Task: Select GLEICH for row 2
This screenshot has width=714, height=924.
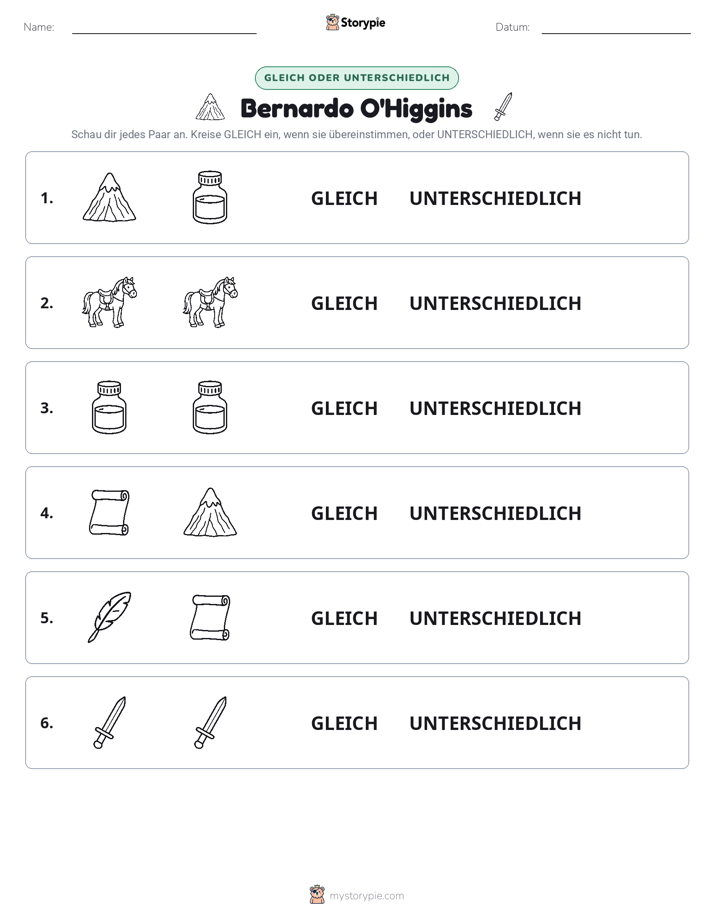Action: [344, 303]
